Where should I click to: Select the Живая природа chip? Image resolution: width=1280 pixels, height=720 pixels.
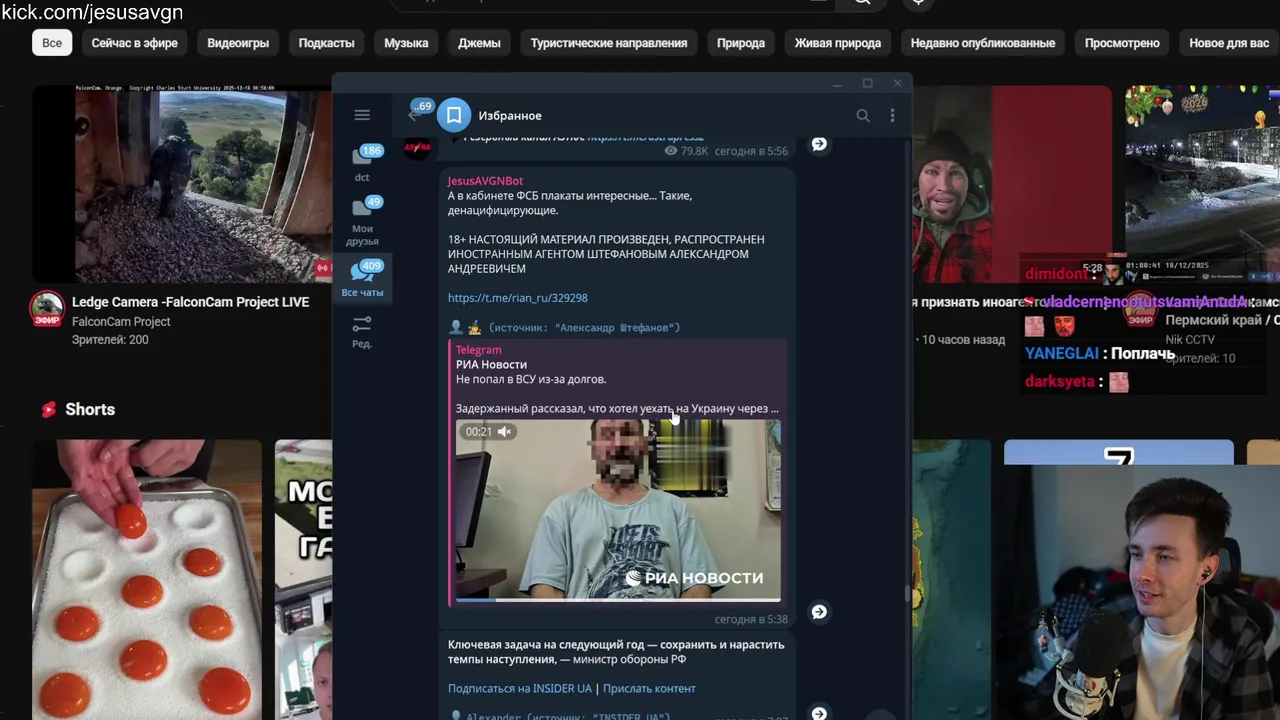coord(838,43)
